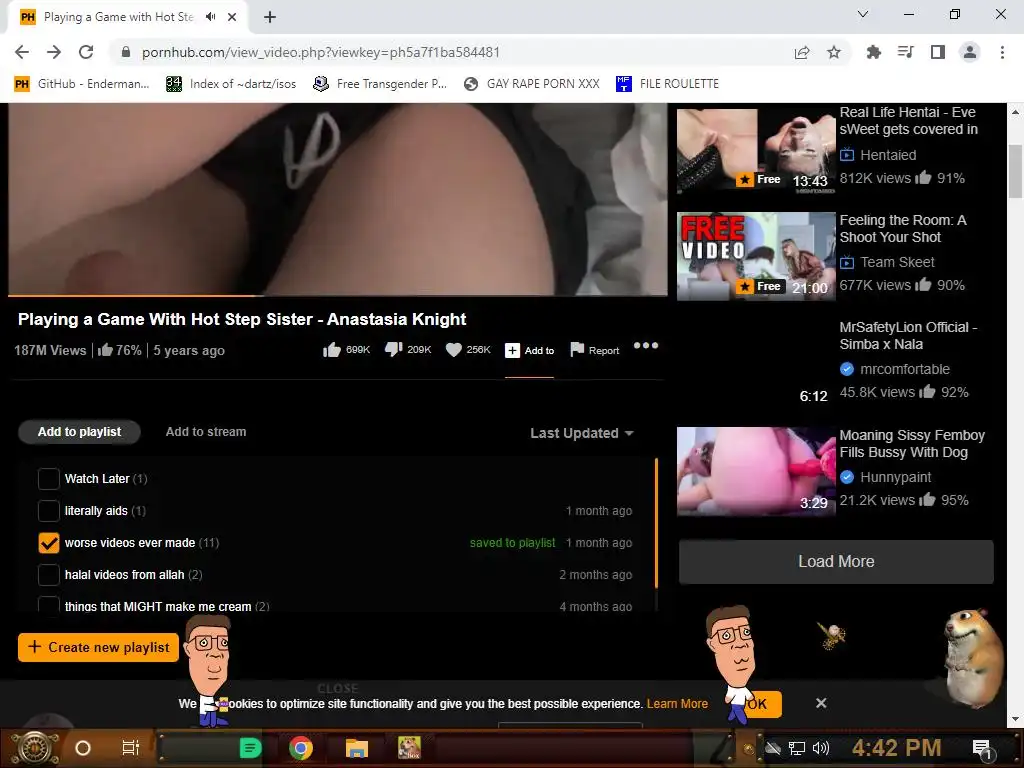Show the browser side panel
The height and width of the screenshot is (768, 1024).
pyautogui.click(x=938, y=52)
